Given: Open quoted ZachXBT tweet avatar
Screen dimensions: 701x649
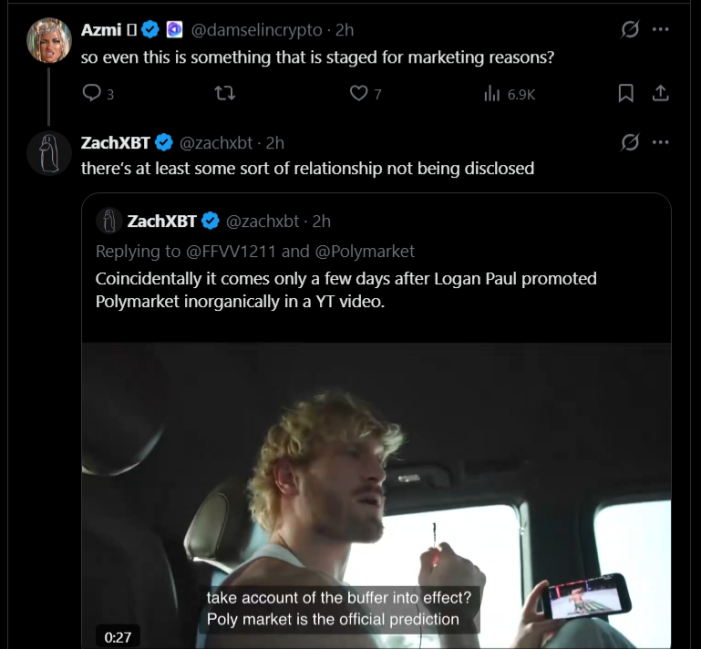Looking at the screenshot, I should tap(108, 221).
